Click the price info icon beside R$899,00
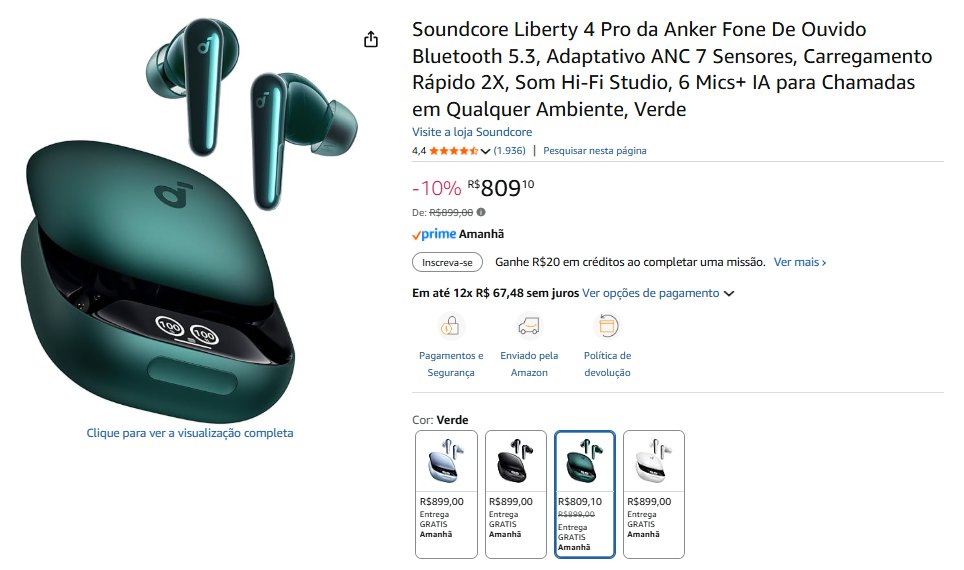964x570 pixels. coord(481,212)
